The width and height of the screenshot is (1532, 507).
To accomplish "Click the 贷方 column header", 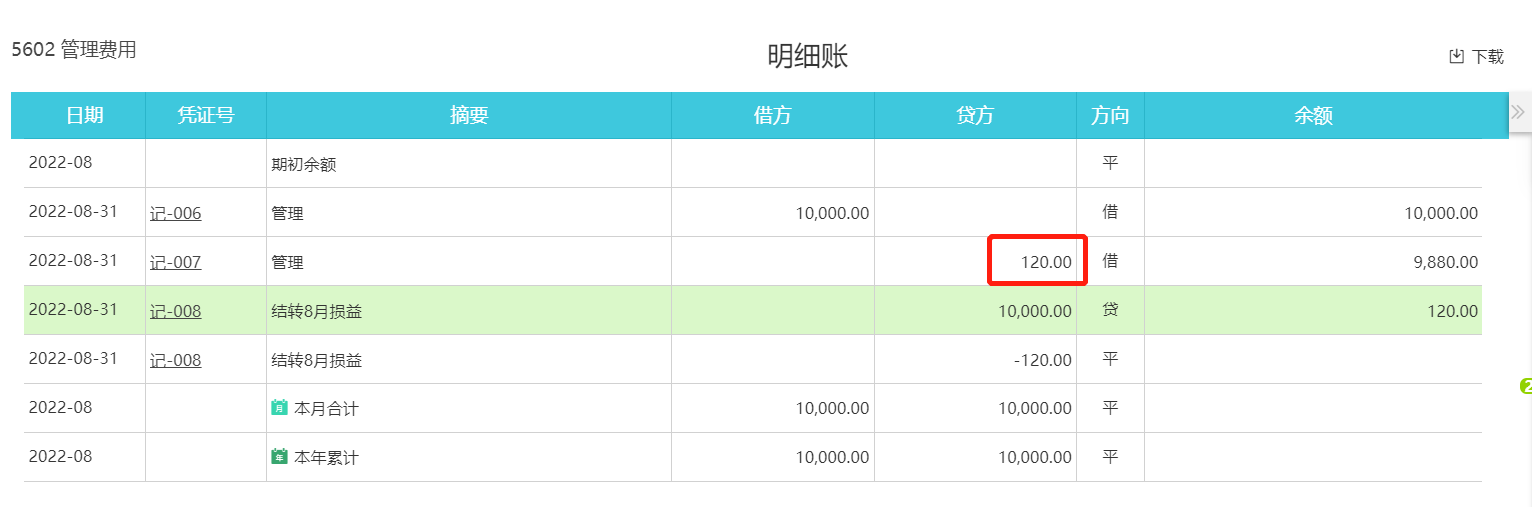I will 975,115.
